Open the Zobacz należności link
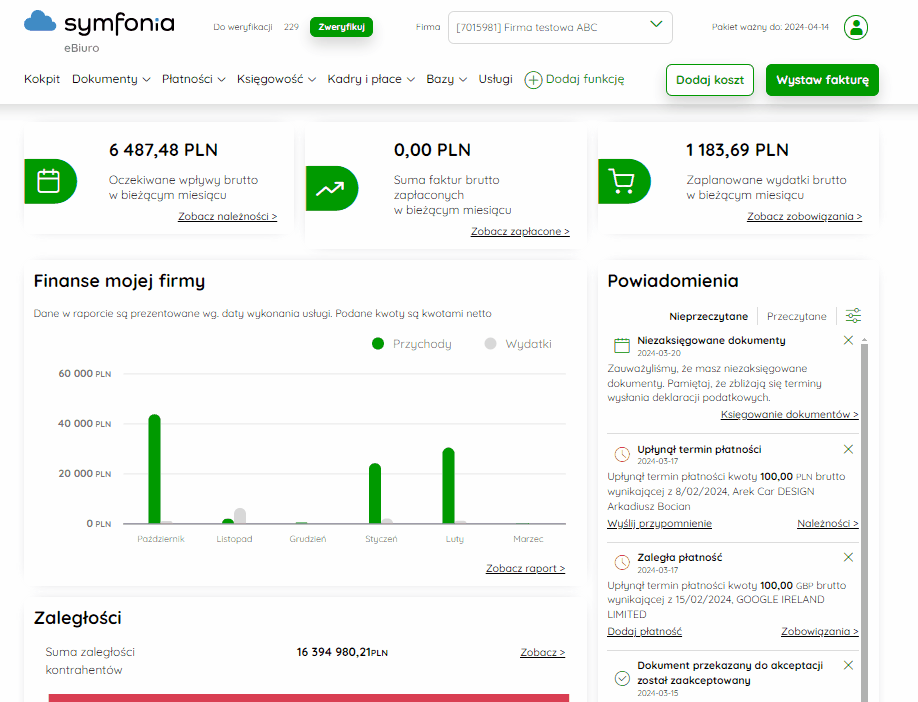The width and height of the screenshot is (918, 702). (227, 216)
